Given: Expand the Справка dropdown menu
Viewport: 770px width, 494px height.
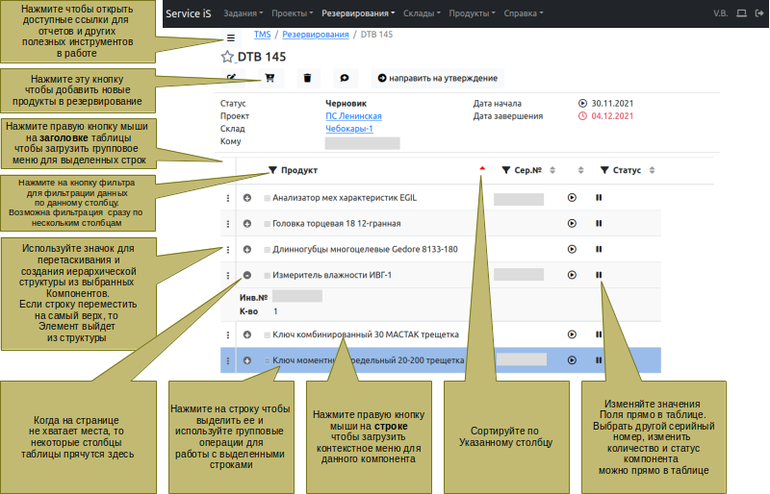Looking at the screenshot, I should click(x=523, y=14).
